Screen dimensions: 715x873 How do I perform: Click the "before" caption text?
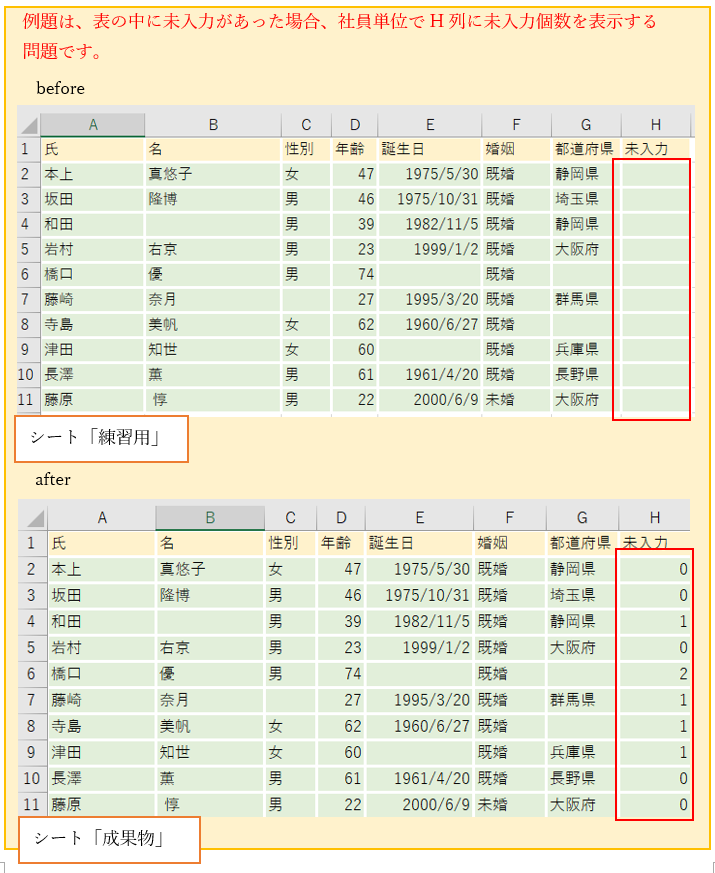point(61,89)
